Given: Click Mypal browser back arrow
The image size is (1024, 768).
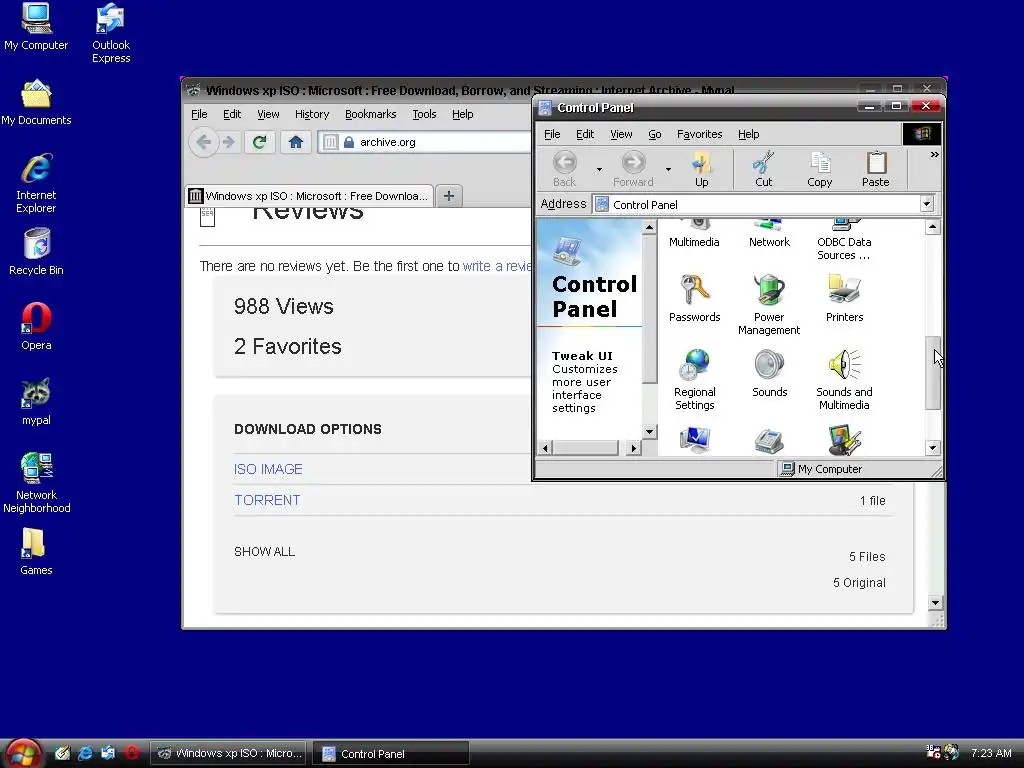Looking at the screenshot, I should pos(204,142).
